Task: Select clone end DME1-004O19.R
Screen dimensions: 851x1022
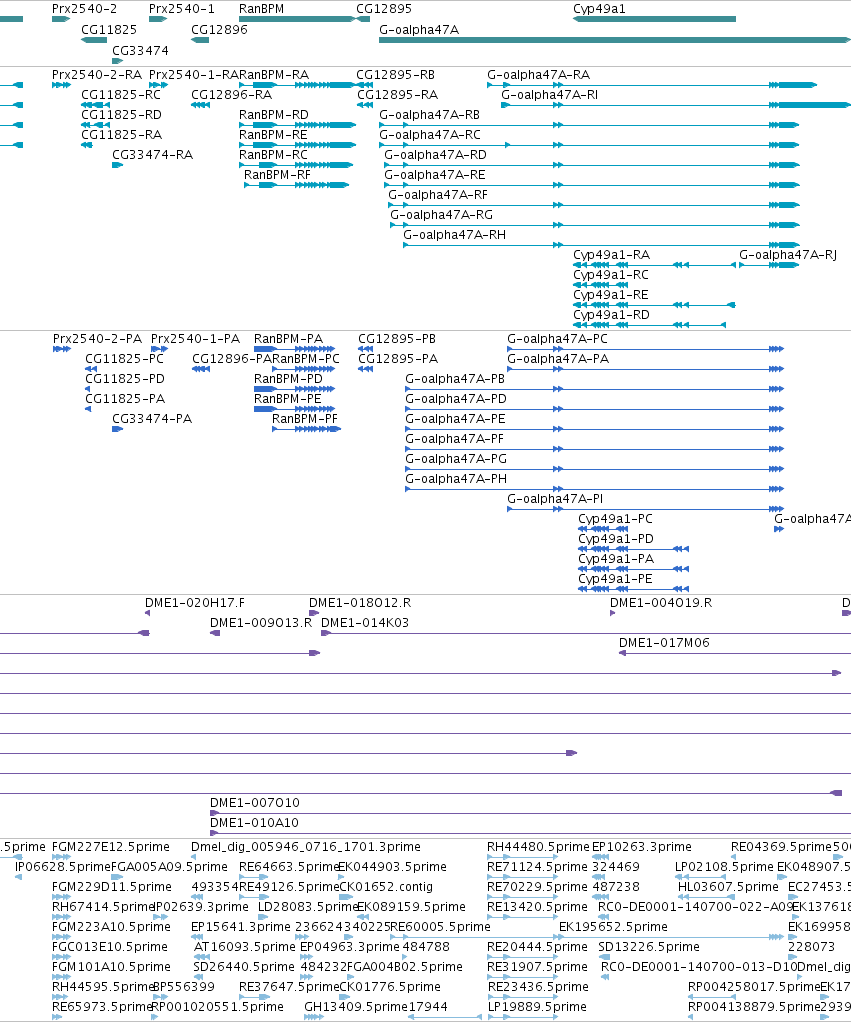Action: pyautogui.click(x=661, y=603)
